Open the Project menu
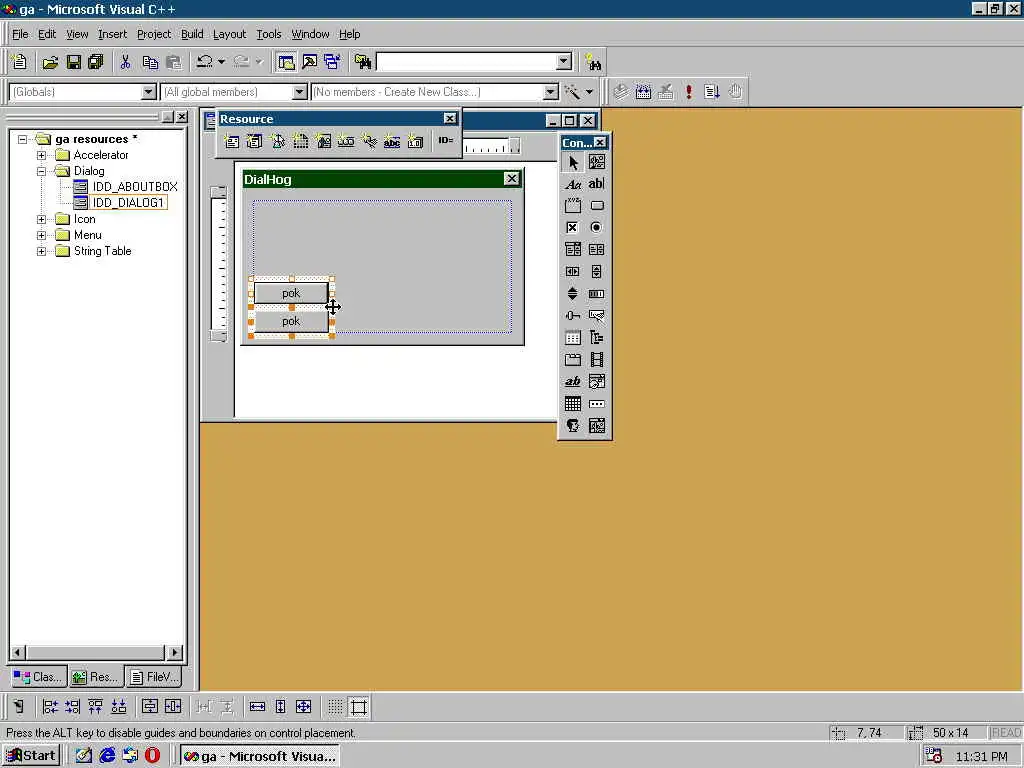Viewport: 1024px width, 768px height. (x=153, y=34)
